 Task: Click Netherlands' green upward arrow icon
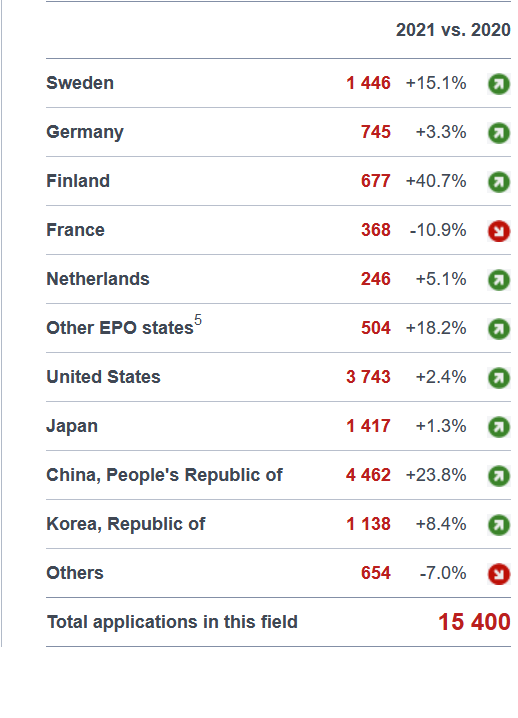pos(499,280)
